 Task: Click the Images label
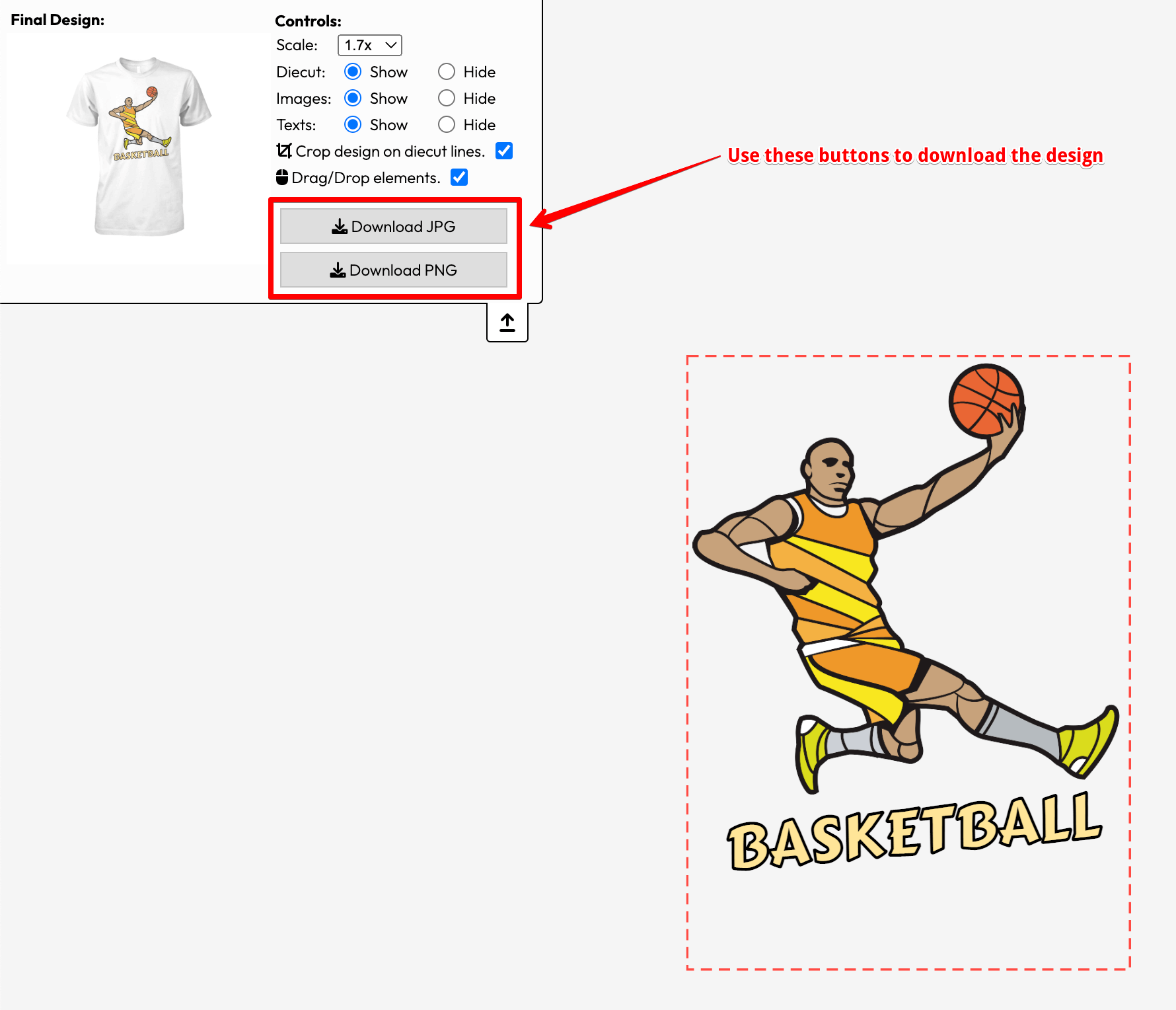(304, 98)
